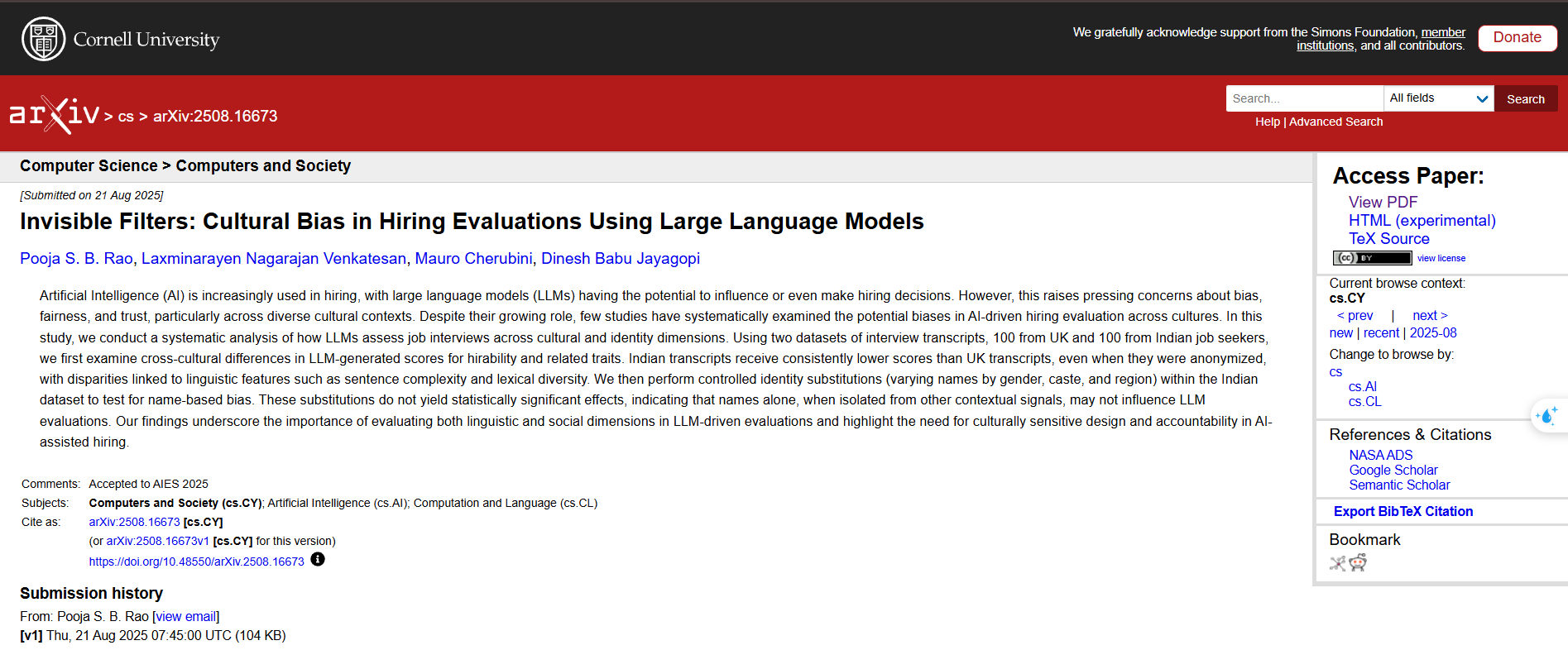Open author Pooja S. B. Rao
1568x650 pixels.
coord(76,259)
